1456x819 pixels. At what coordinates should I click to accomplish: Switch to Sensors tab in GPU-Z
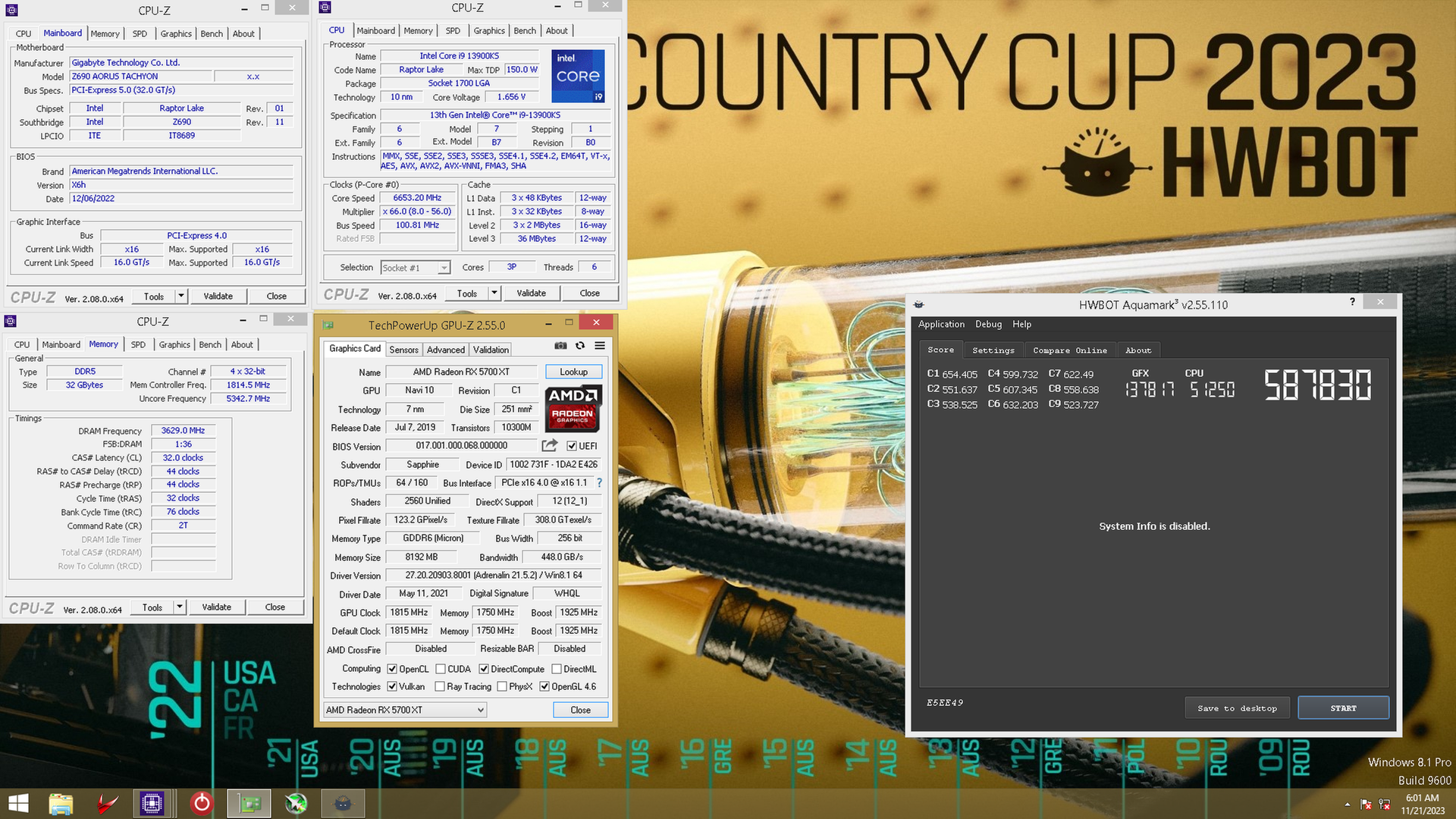pyautogui.click(x=403, y=350)
